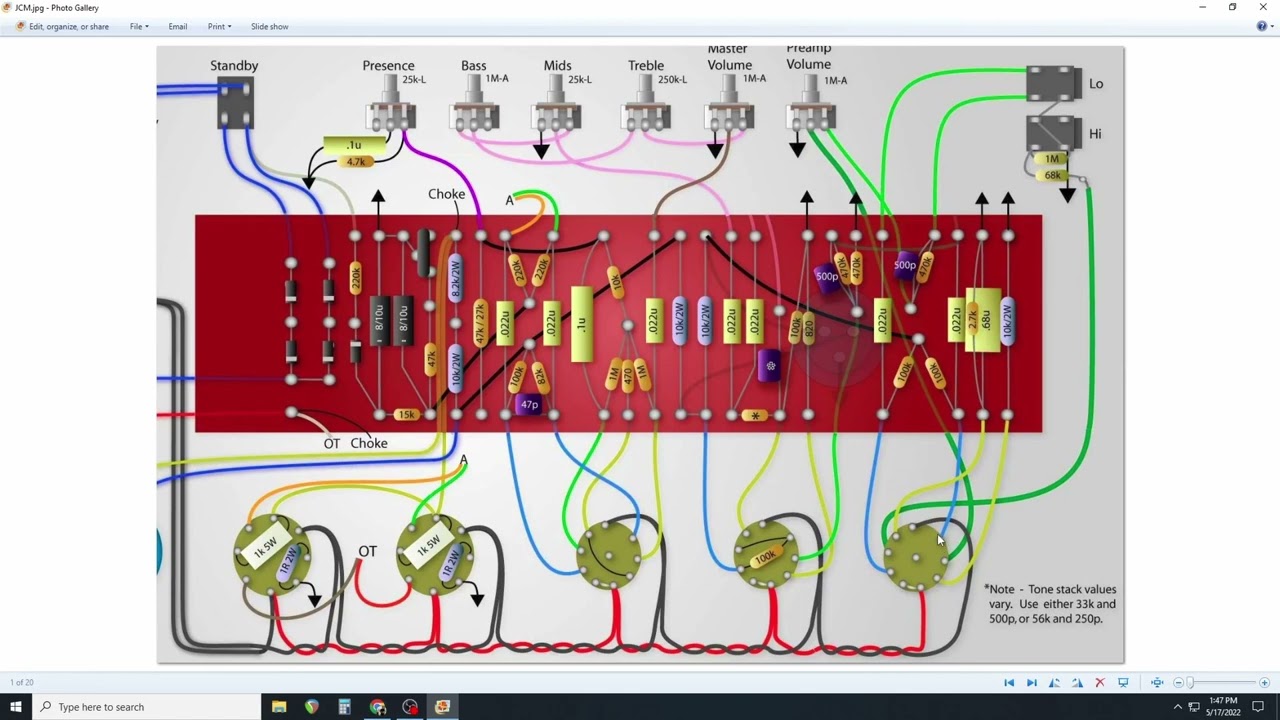Click the taskbar search box
Image resolution: width=1280 pixels, height=720 pixels.
(x=147, y=707)
